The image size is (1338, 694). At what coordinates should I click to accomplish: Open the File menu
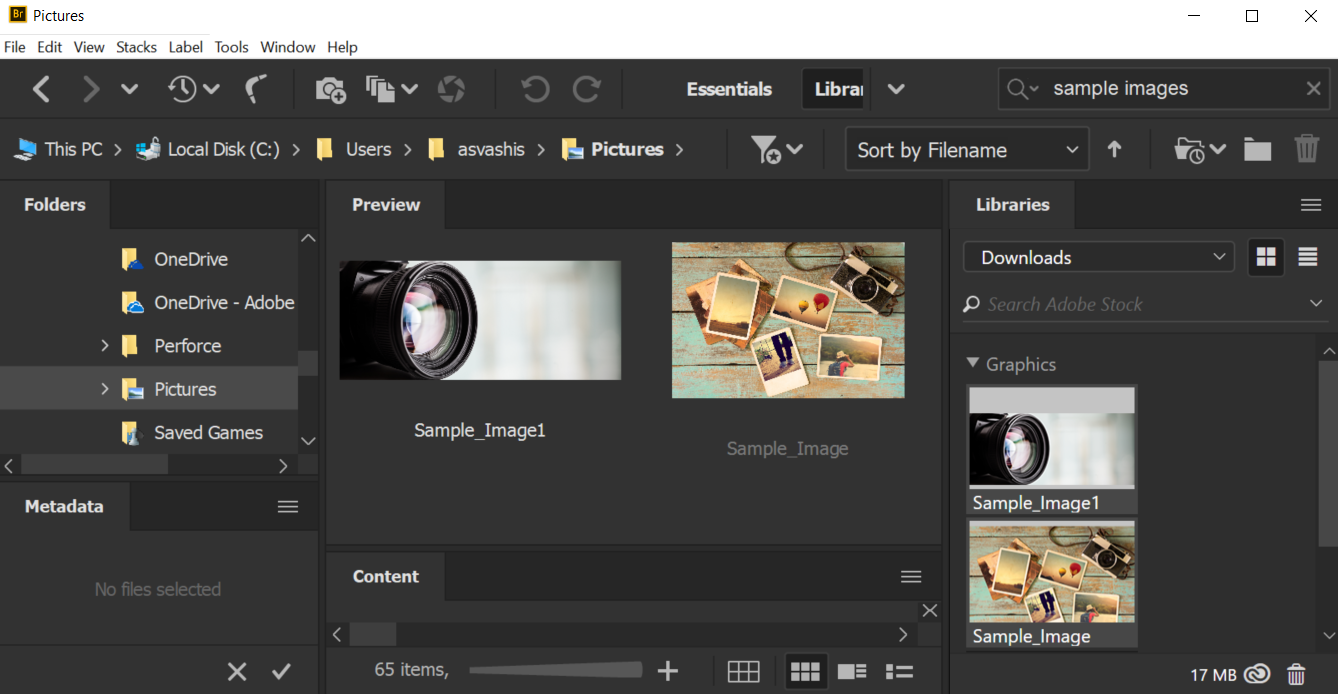click(x=15, y=47)
